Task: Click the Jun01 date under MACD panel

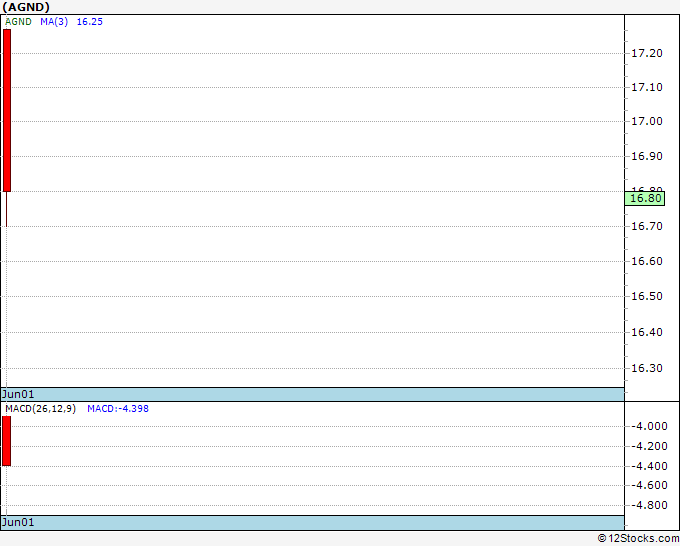Action: click(18, 522)
